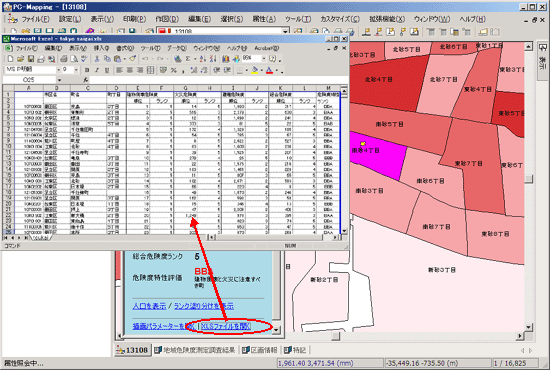Screen dimensions: 550x370
Task: Click the Print Preview icon in Excel
Action: pos(74,59)
